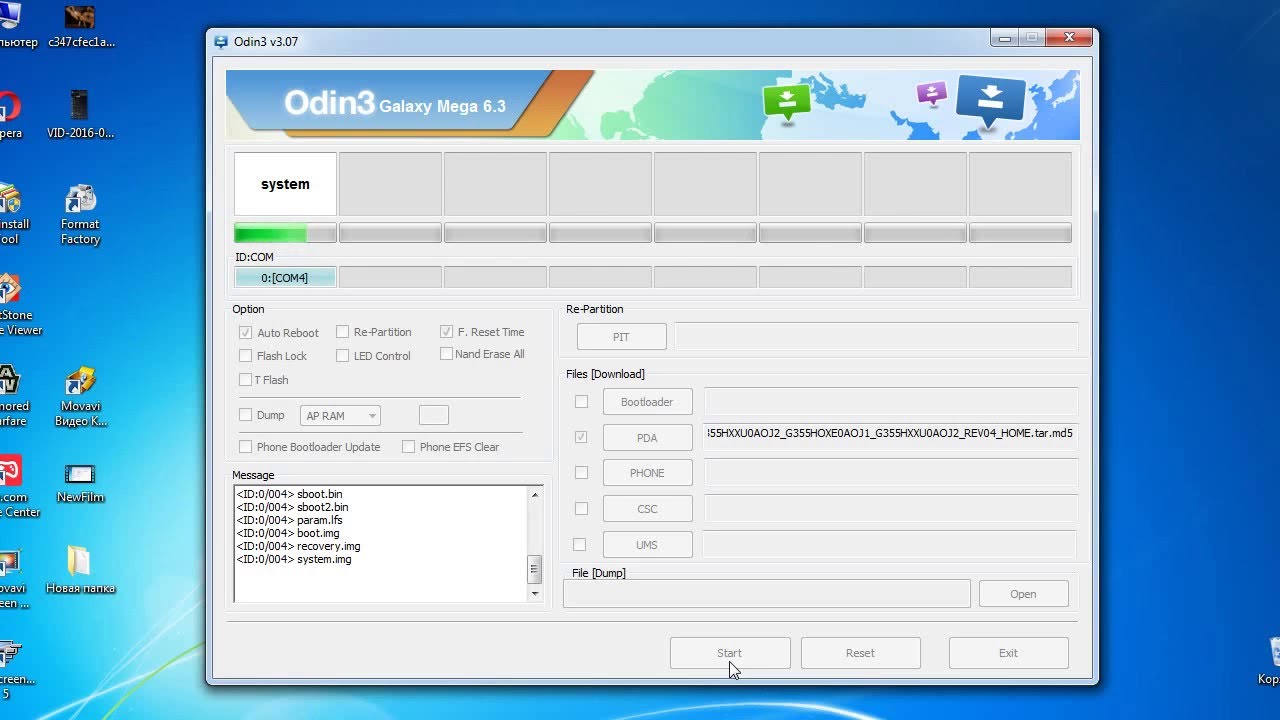Enable the Dump checkbox

[245, 415]
